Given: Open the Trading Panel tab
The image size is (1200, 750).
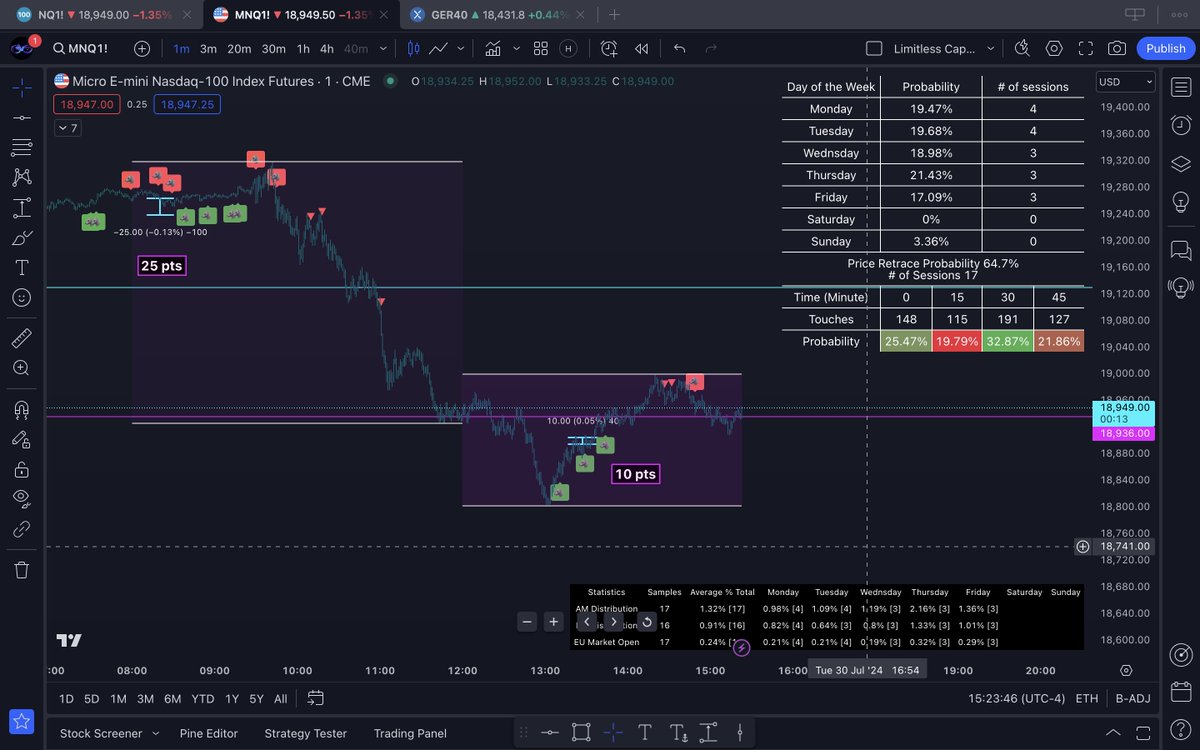Looking at the screenshot, I should pyautogui.click(x=410, y=733).
